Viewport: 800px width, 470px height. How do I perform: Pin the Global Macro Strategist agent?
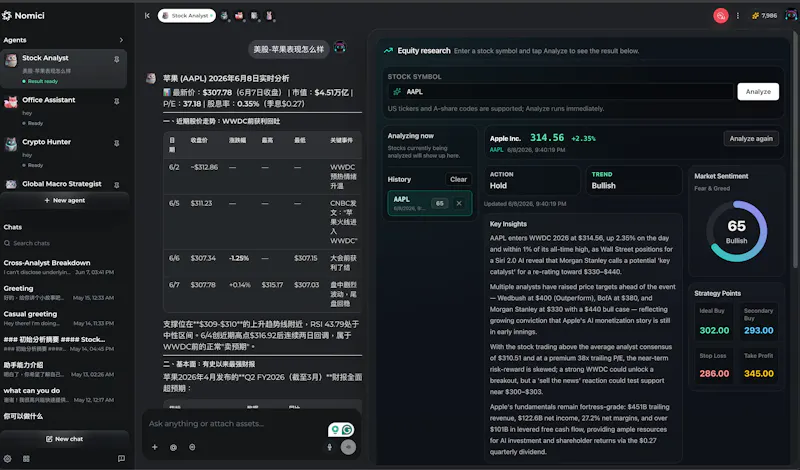(116, 185)
